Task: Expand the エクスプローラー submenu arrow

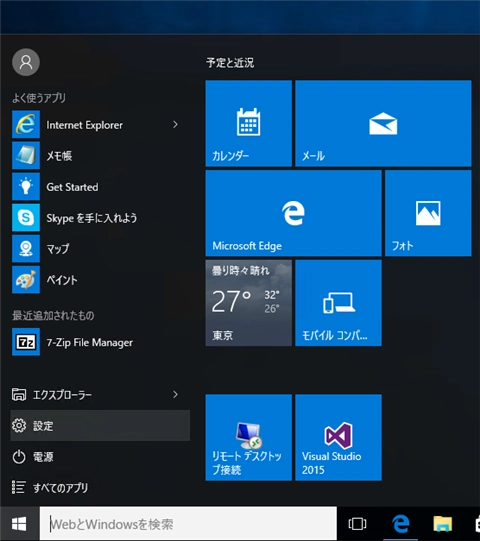Action: 175,394
